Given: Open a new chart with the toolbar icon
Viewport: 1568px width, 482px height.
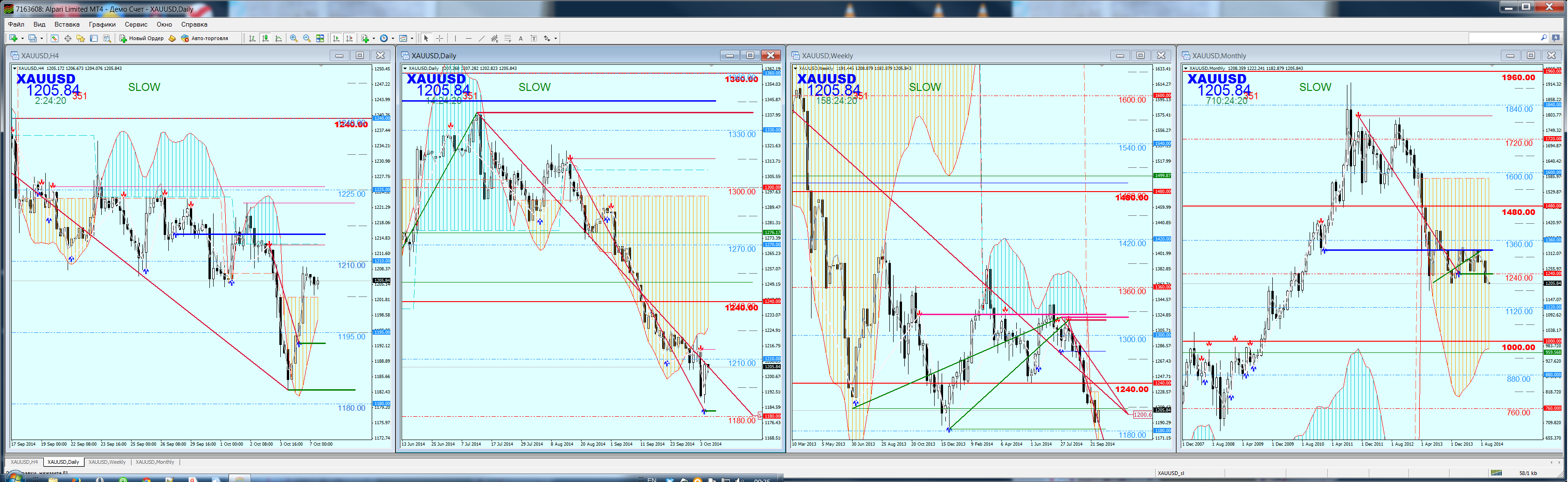Looking at the screenshot, I should tap(14, 38).
